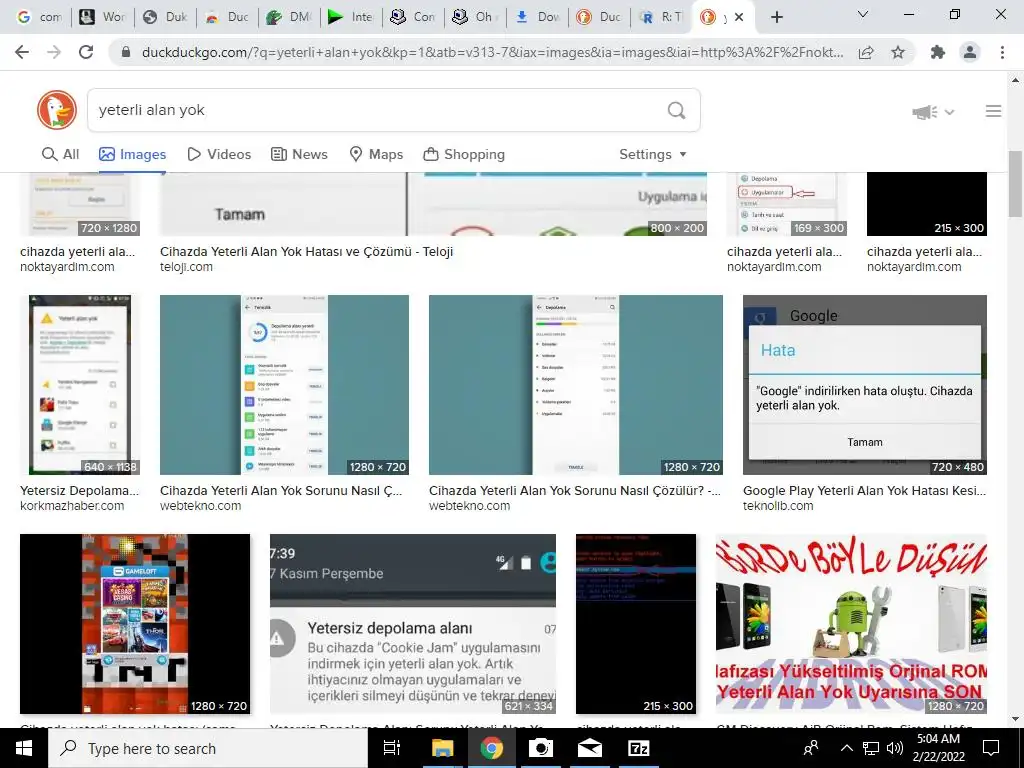
Task: Click the Chrome taskbar icon
Action: (491, 748)
